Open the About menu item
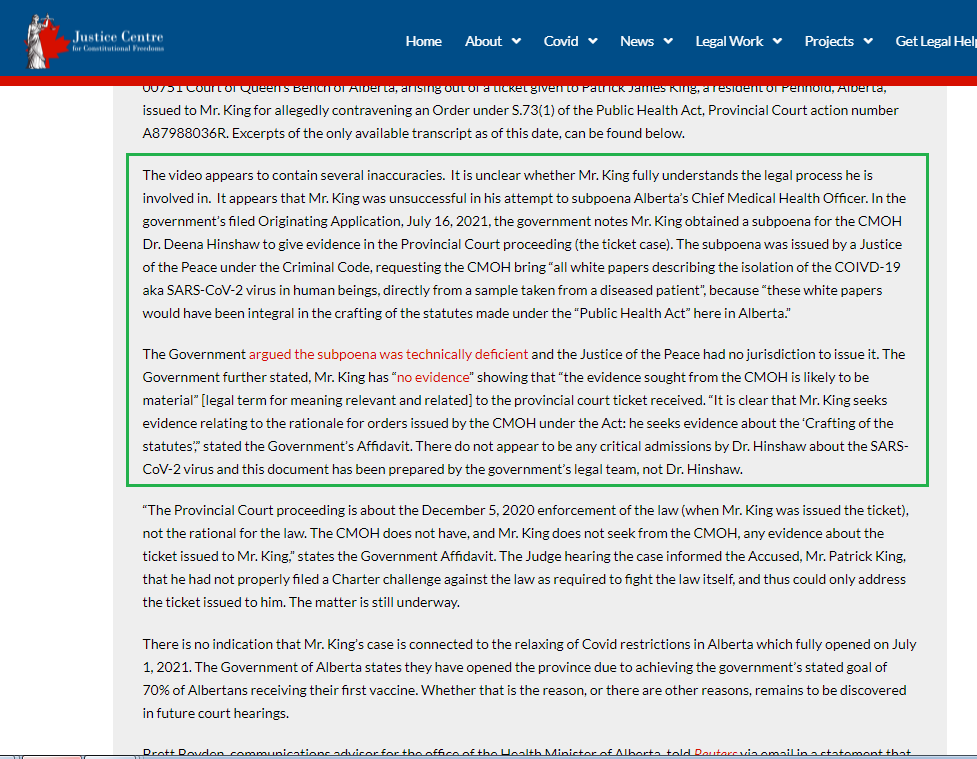Screen dimensions: 977x759 pos(483,41)
